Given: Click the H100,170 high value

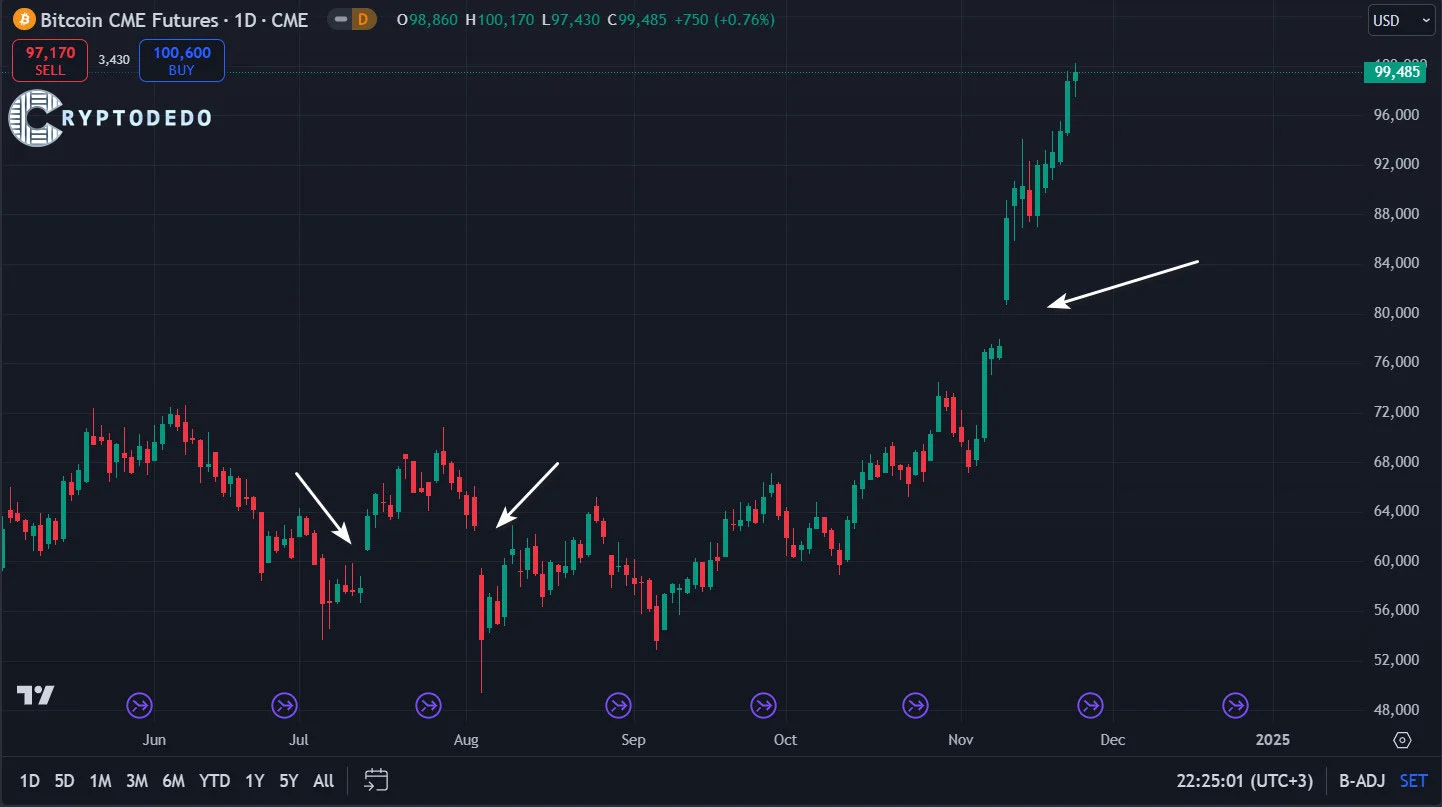Looking at the screenshot, I should (x=500, y=20).
